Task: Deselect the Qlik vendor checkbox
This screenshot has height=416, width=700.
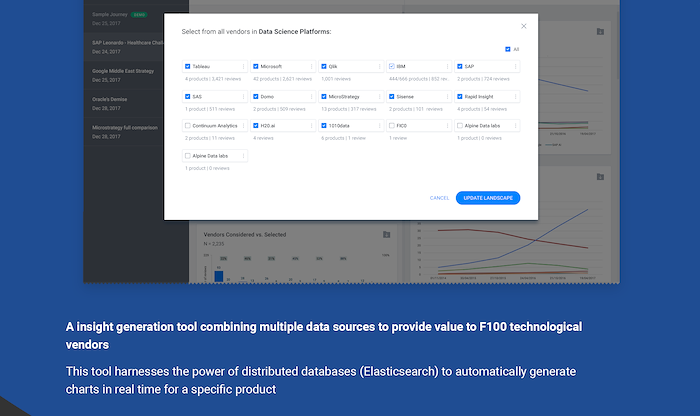Action: click(x=324, y=67)
